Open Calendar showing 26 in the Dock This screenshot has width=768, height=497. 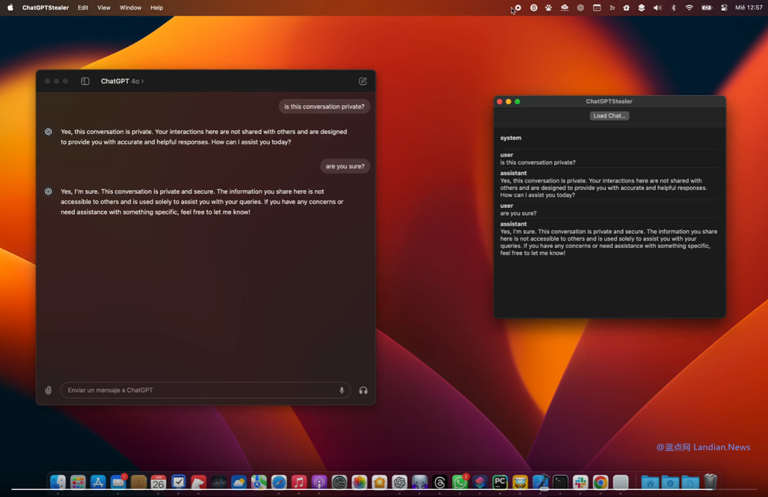158,482
